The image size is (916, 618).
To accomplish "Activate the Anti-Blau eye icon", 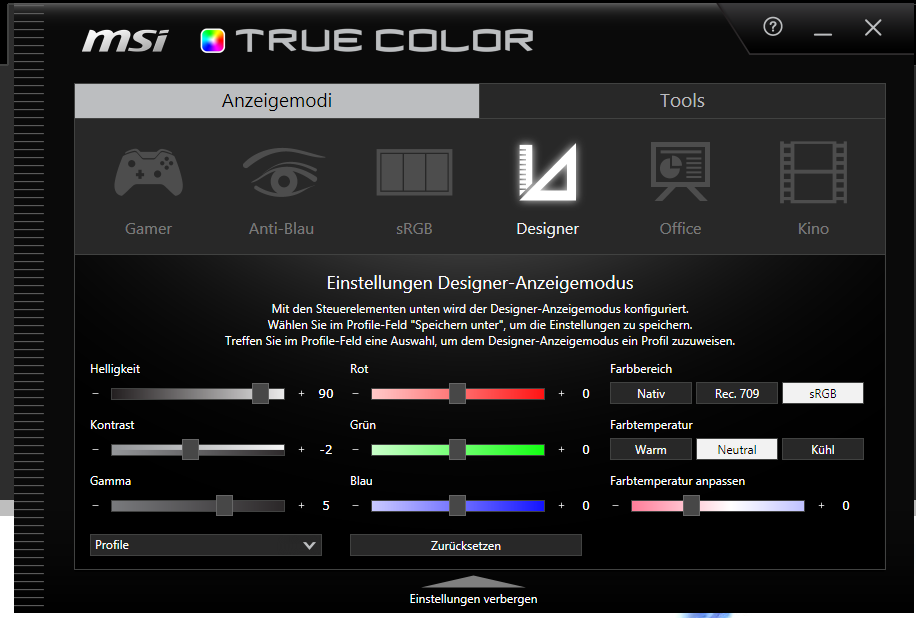I will click(282, 173).
